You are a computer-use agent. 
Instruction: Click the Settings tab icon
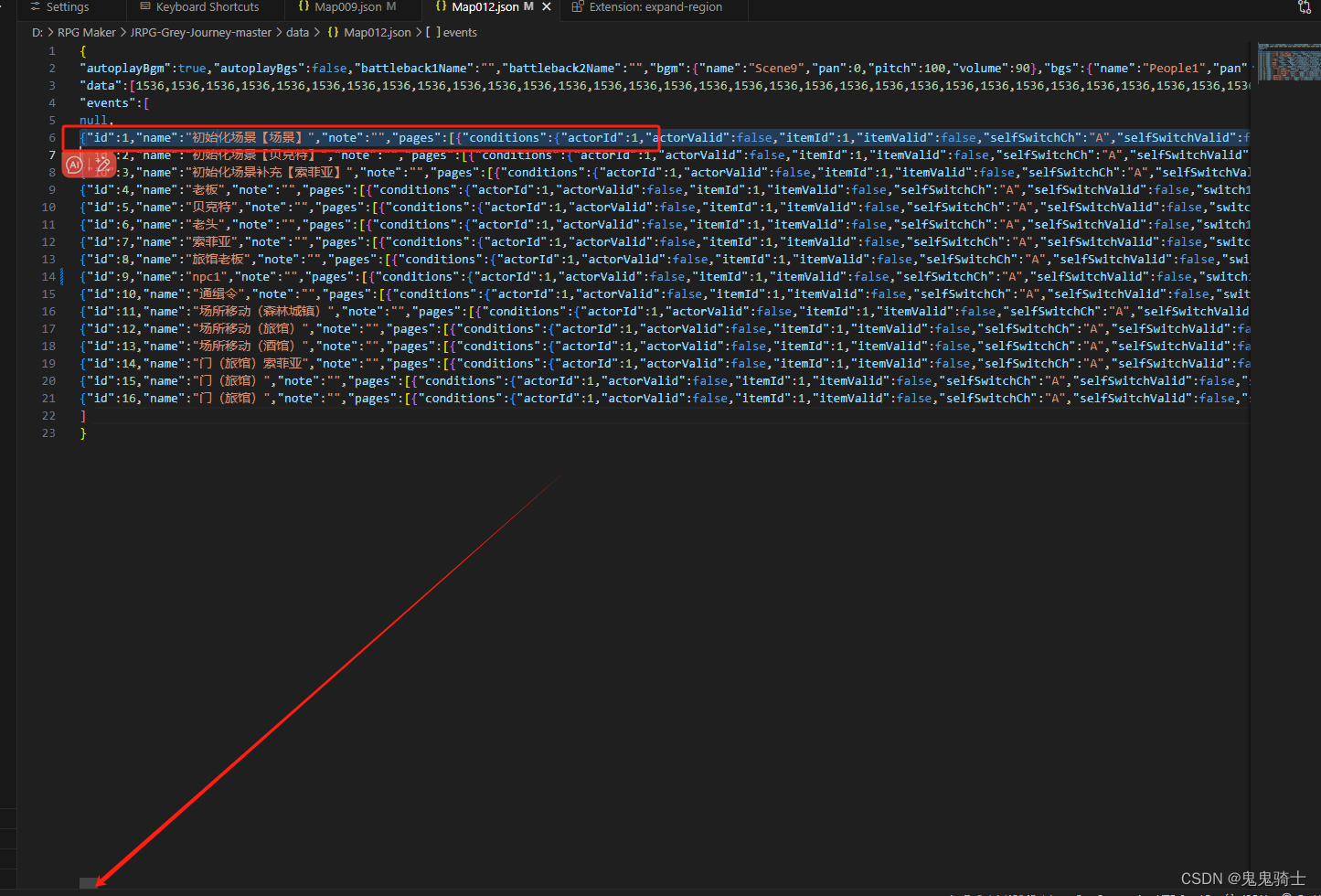coord(35,7)
